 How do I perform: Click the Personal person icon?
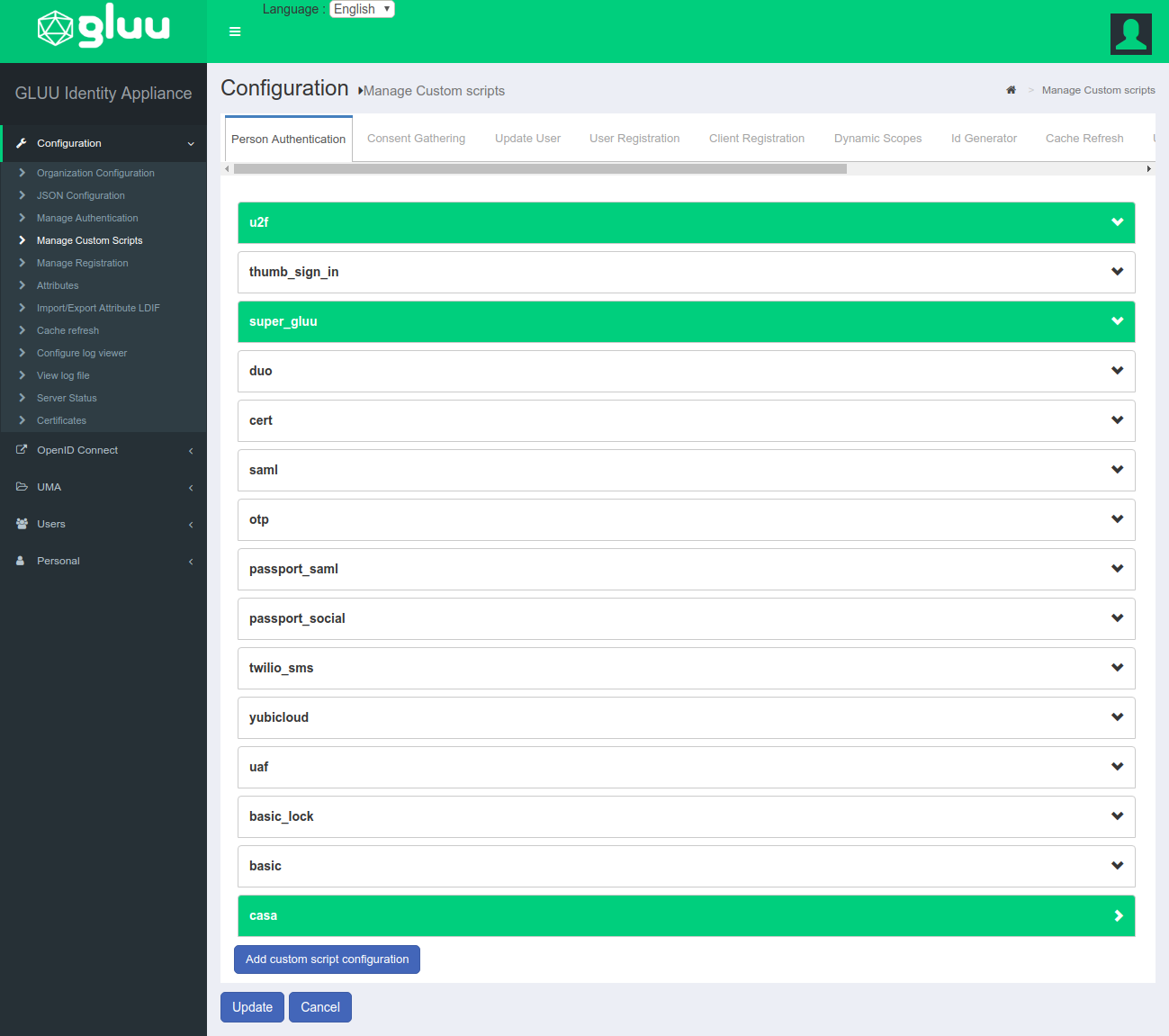18,560
